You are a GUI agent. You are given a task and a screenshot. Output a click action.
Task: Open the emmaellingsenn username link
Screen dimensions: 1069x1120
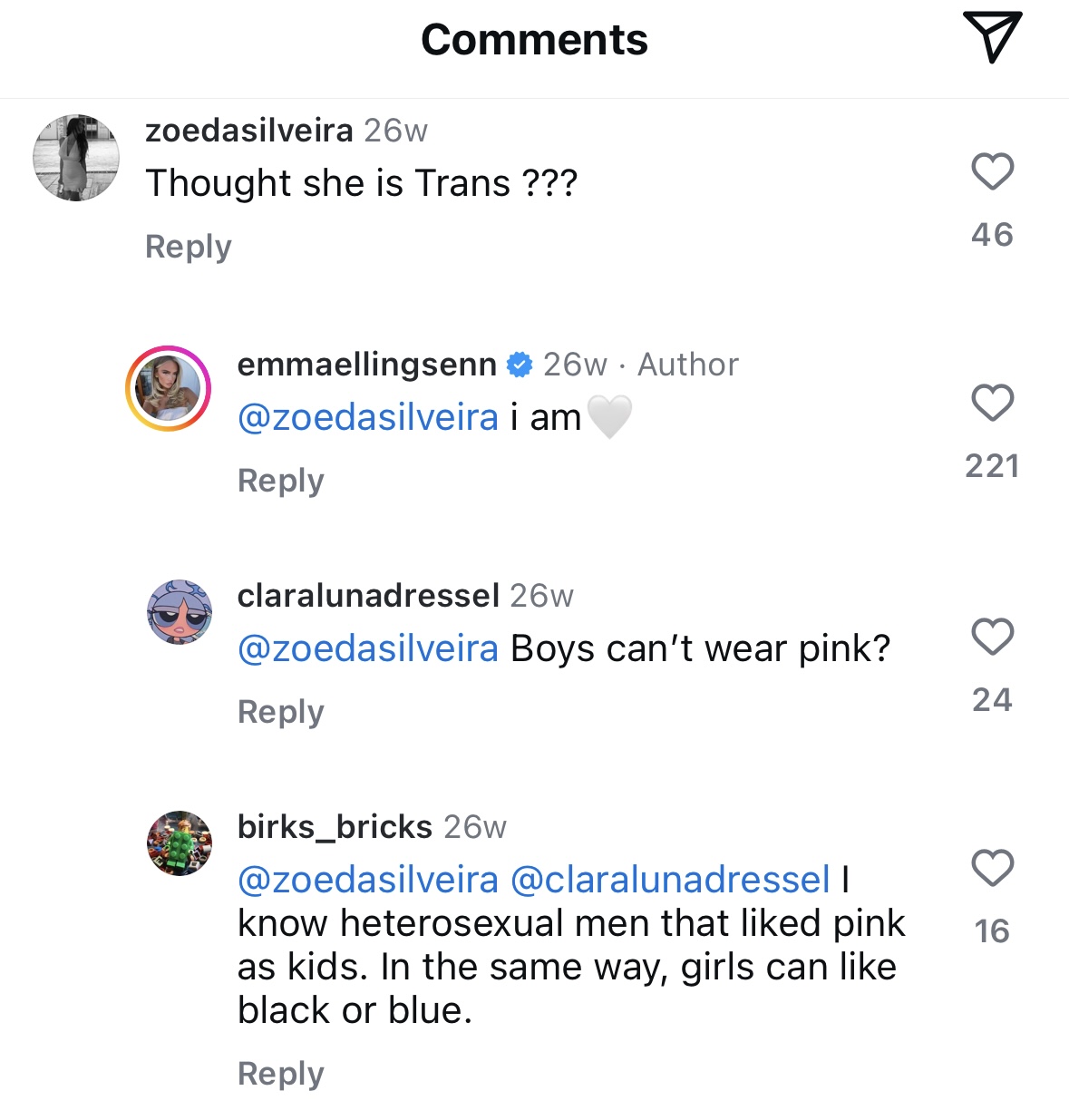click(x=366, y=365)
